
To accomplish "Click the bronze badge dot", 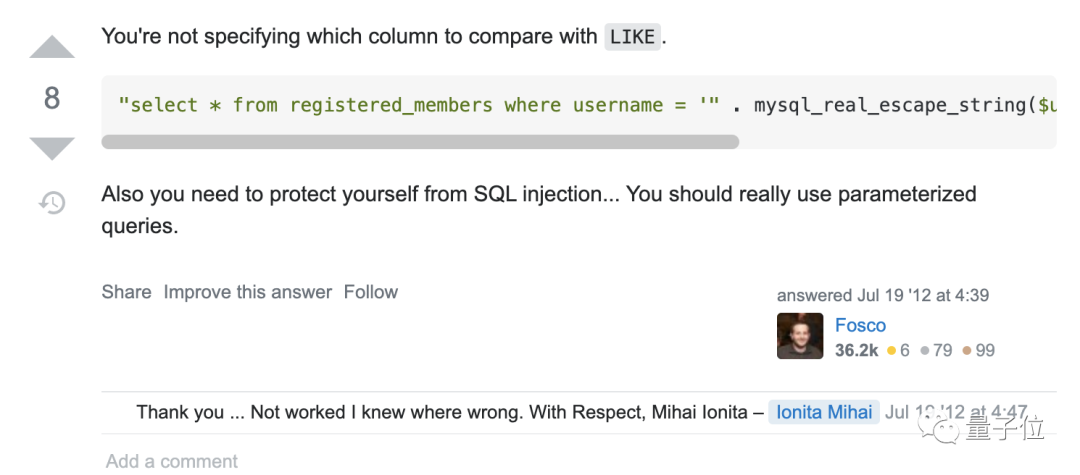I will tap(966, 350).
